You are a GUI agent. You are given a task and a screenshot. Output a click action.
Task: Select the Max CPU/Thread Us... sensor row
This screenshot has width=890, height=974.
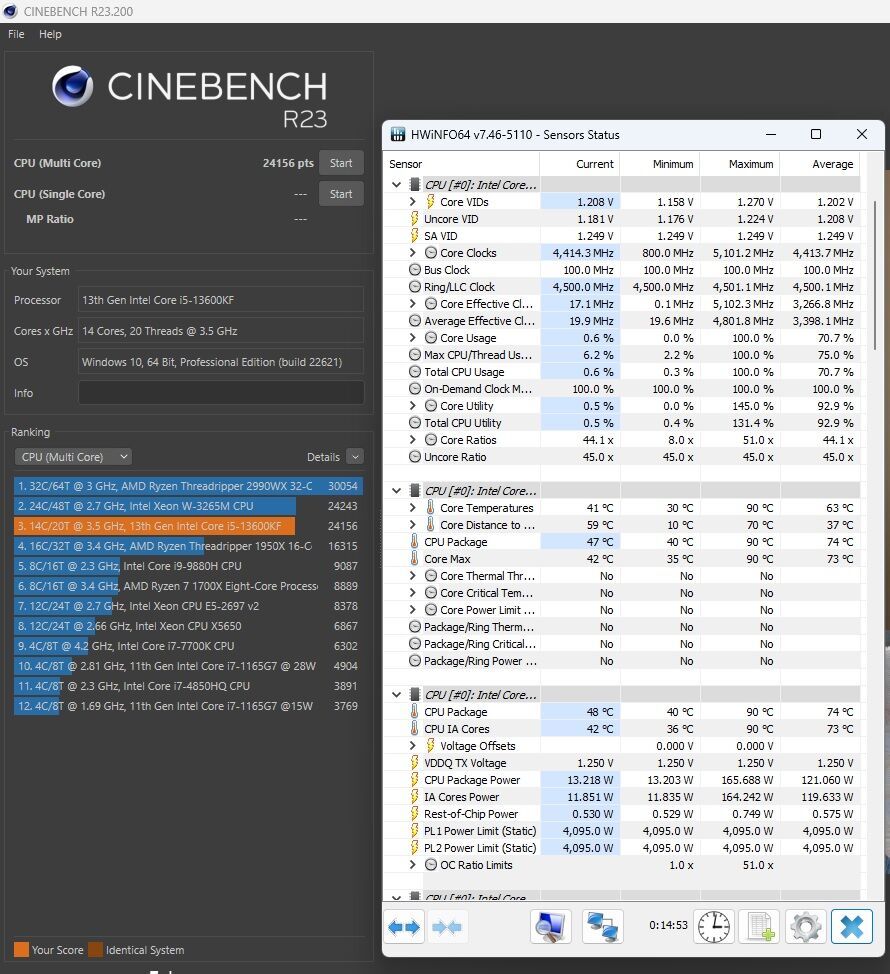coord(622,355)
